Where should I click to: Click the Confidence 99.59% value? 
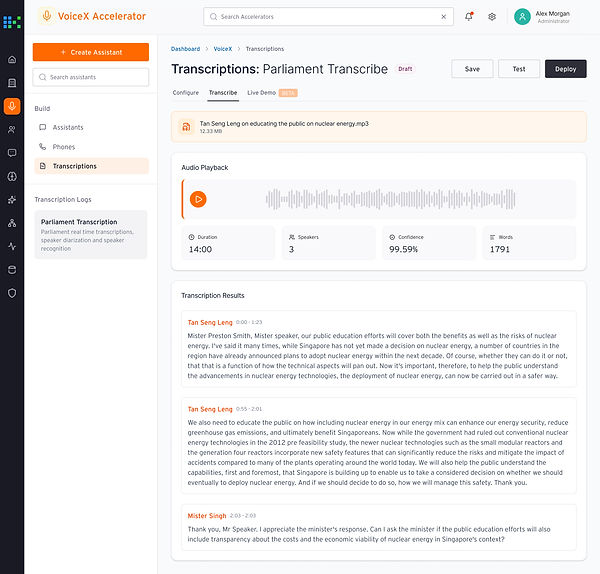[403, 249]
